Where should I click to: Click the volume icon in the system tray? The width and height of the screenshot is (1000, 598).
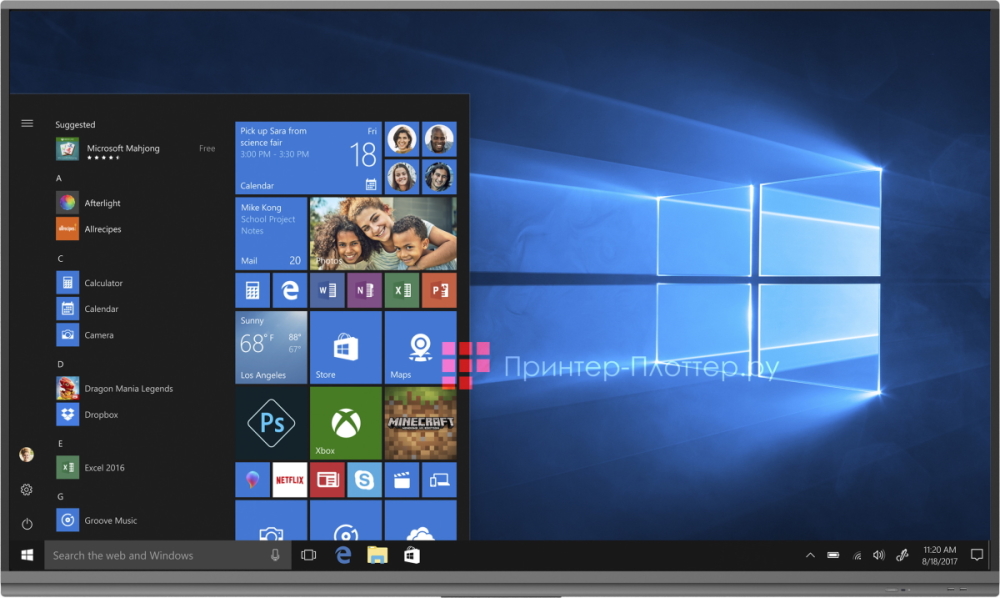click(879, 554)
